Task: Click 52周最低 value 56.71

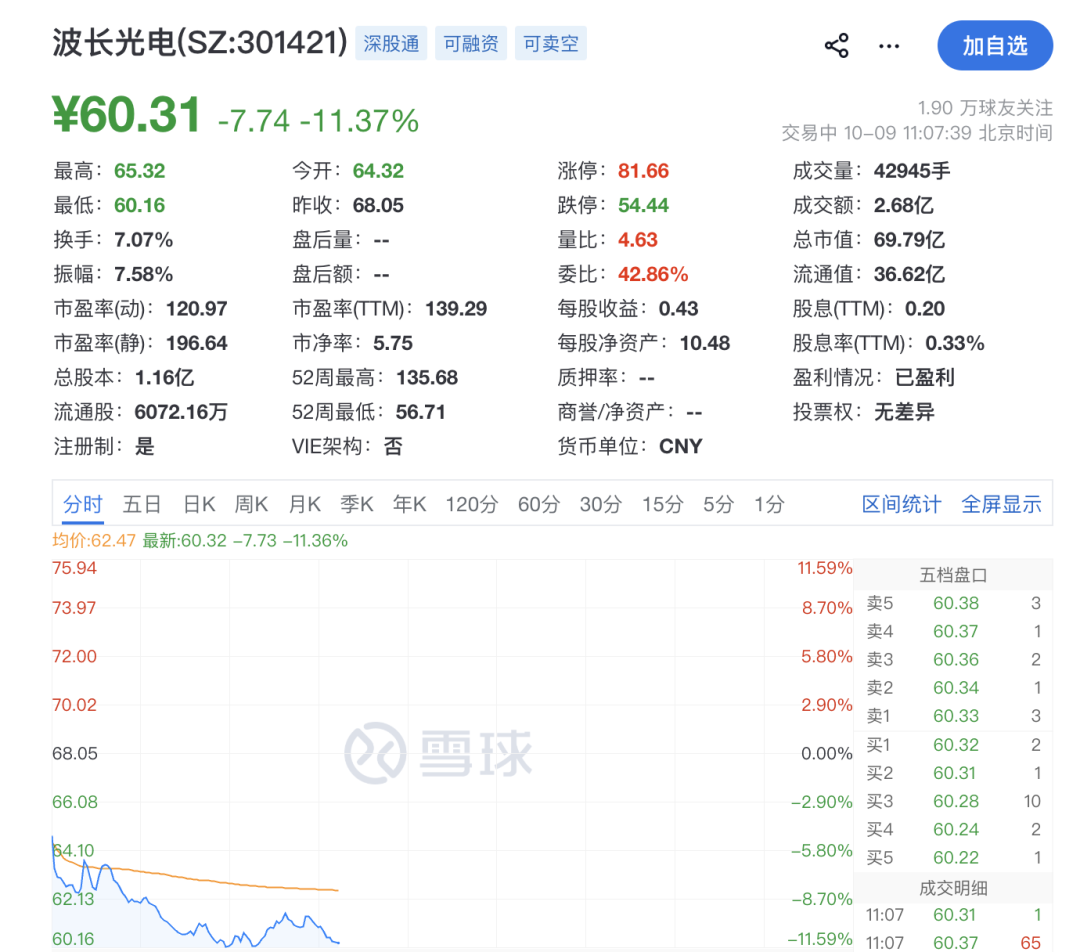Action: [420, 412]
